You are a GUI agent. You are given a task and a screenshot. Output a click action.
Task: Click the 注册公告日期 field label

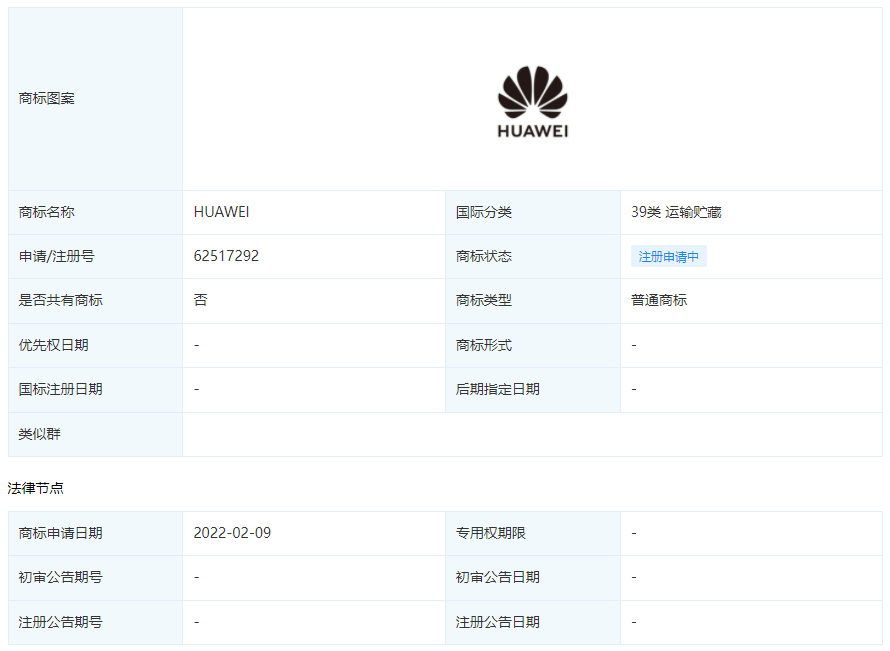click(x=498, y=622)
